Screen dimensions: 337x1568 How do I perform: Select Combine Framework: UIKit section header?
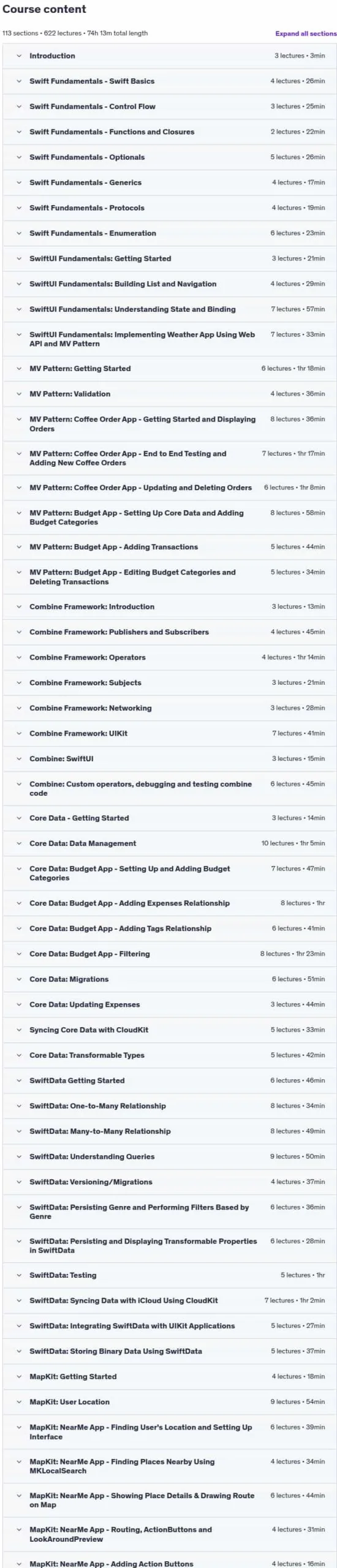[170, 734]
